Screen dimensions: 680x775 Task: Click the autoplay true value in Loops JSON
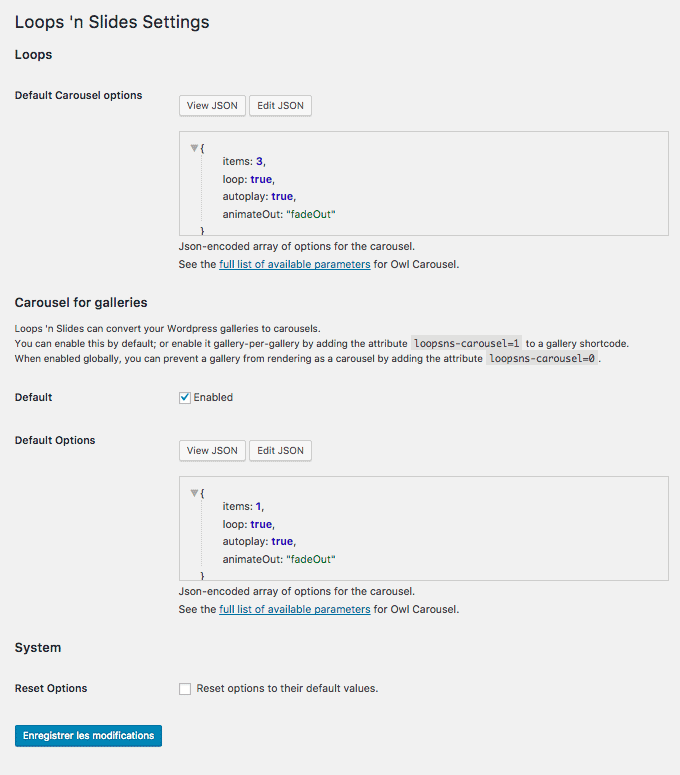(x=282, y=196)
